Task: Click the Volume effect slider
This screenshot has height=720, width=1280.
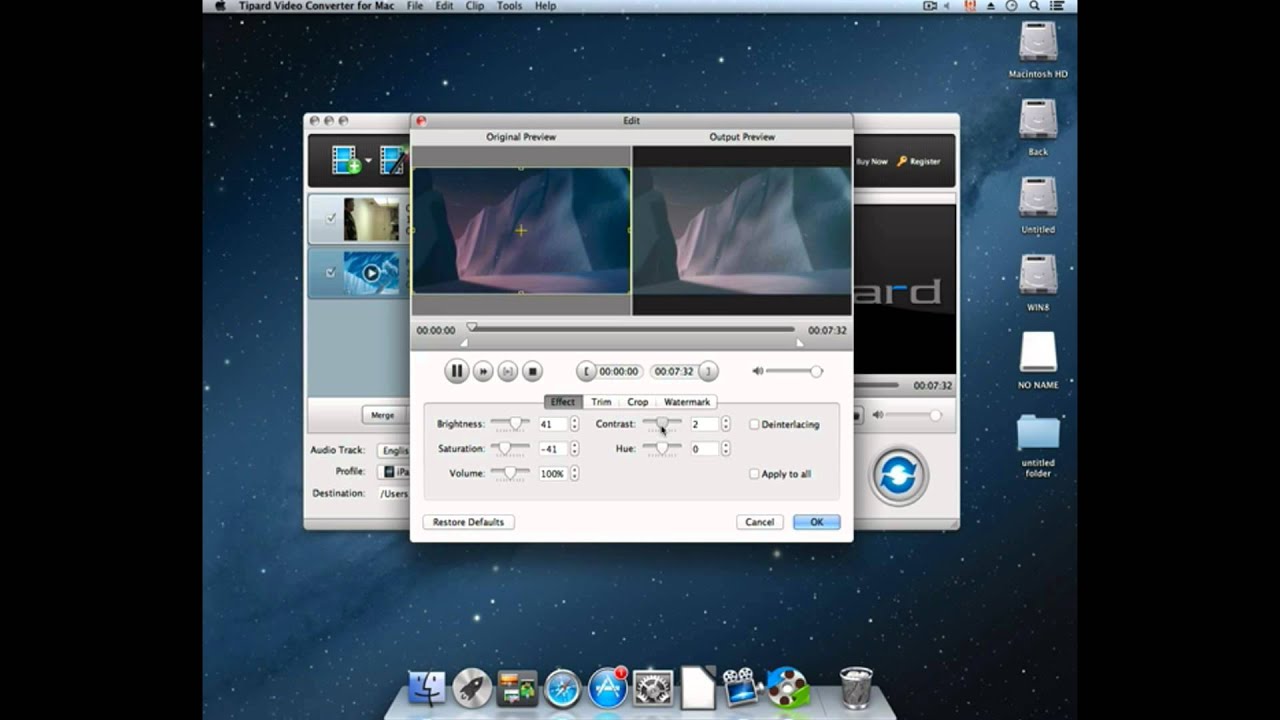Action: (510, 473)
